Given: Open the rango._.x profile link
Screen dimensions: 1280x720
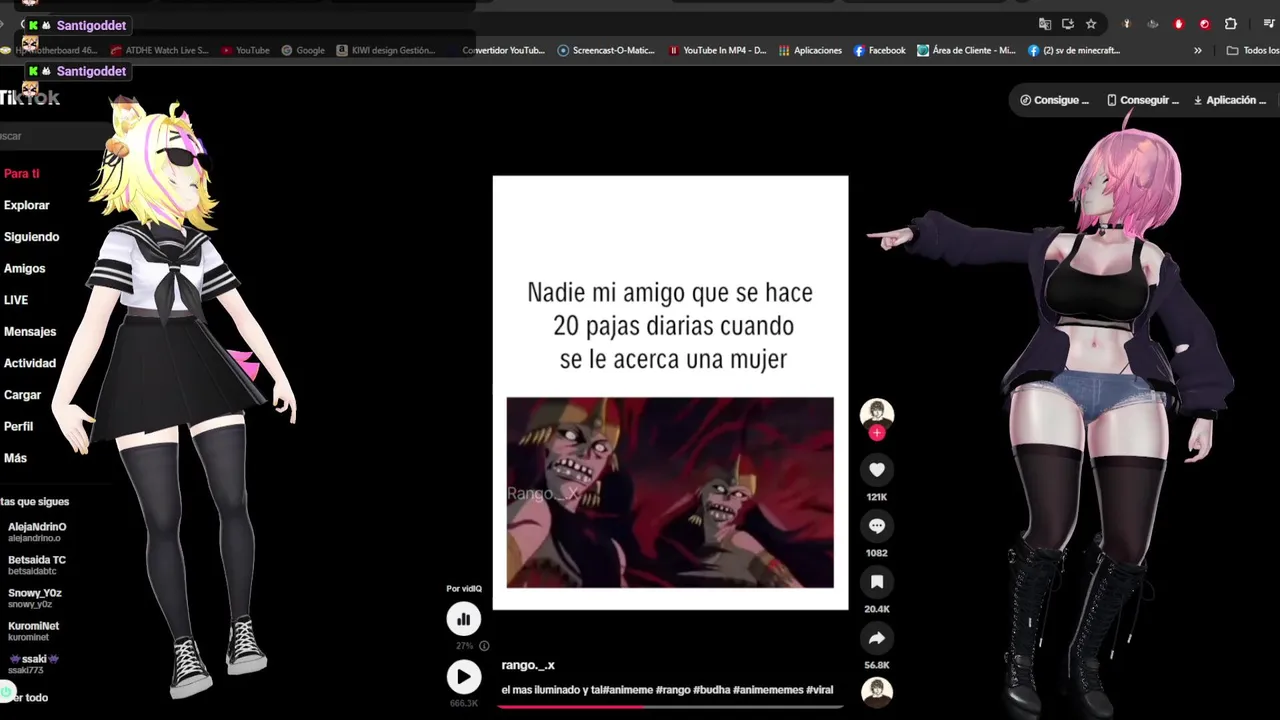Looking at the screenshot, I should tap(528, 665).
